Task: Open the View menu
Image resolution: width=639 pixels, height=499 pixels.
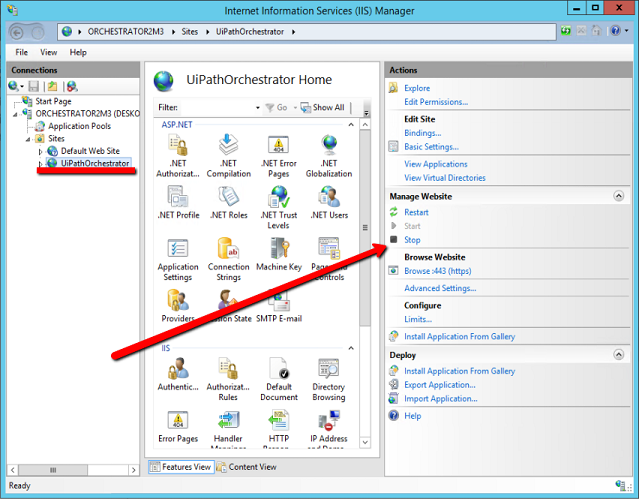Action: (49, 52)
